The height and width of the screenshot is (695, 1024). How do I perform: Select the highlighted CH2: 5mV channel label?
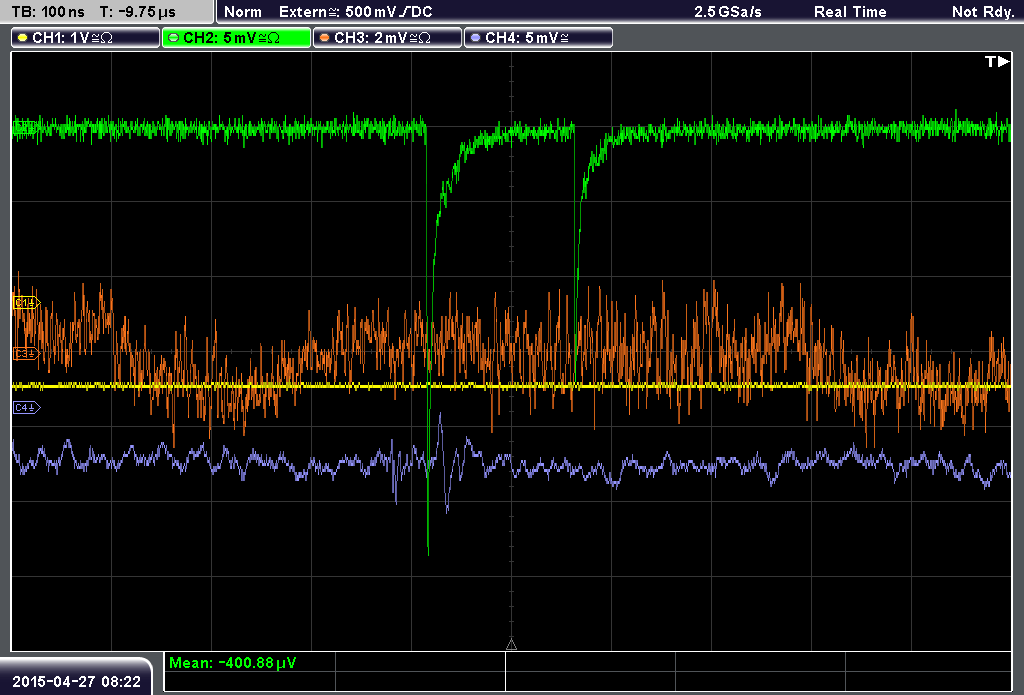[x=236, y=38]
